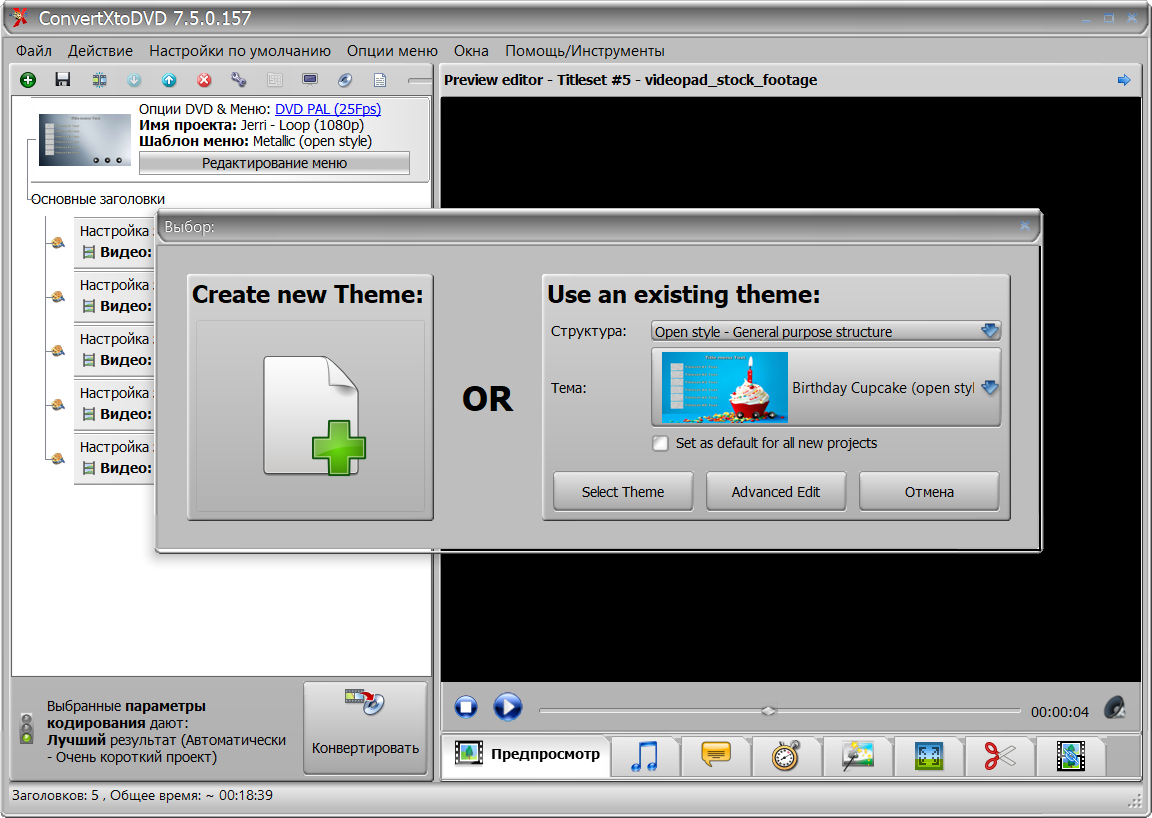This screenshot has width=1152, height=818.
Task: Play the preview video
Action: pyautogui.click(x=508, y=707)
